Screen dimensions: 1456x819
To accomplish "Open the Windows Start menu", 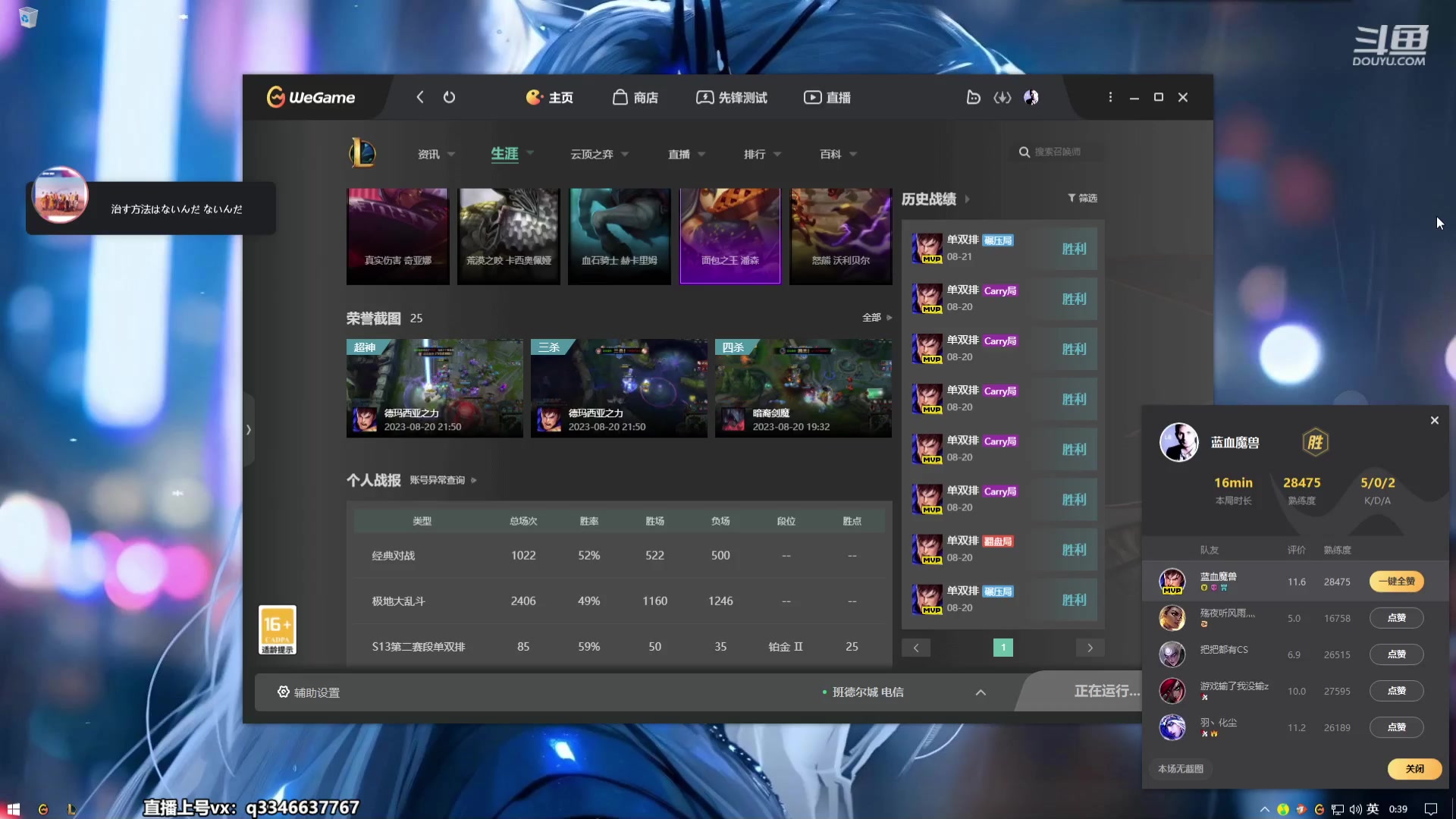I will click(13, 809).
